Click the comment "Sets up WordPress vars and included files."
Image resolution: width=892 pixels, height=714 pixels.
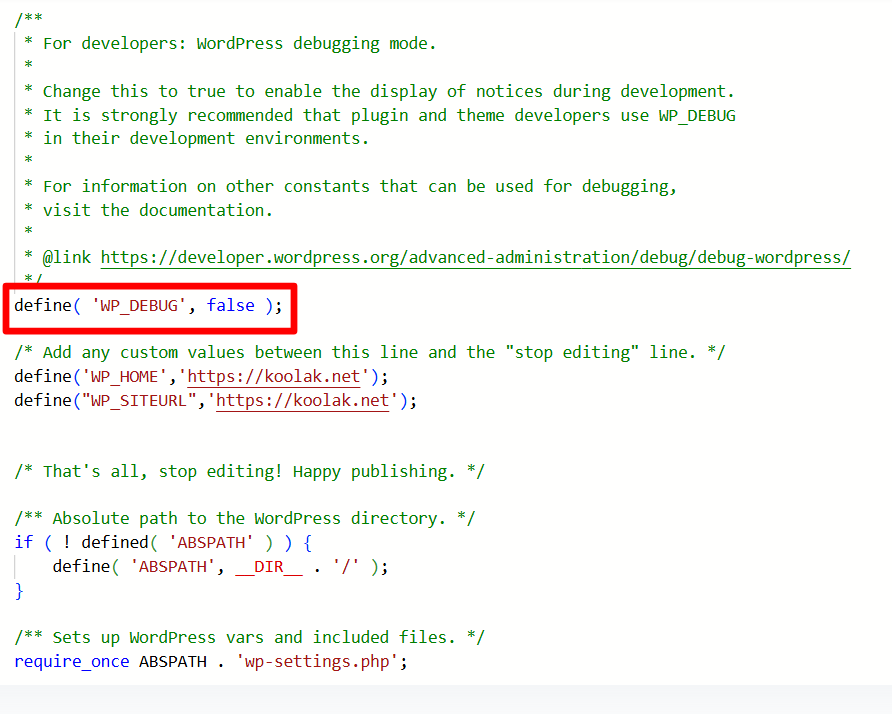coord(249,638)
